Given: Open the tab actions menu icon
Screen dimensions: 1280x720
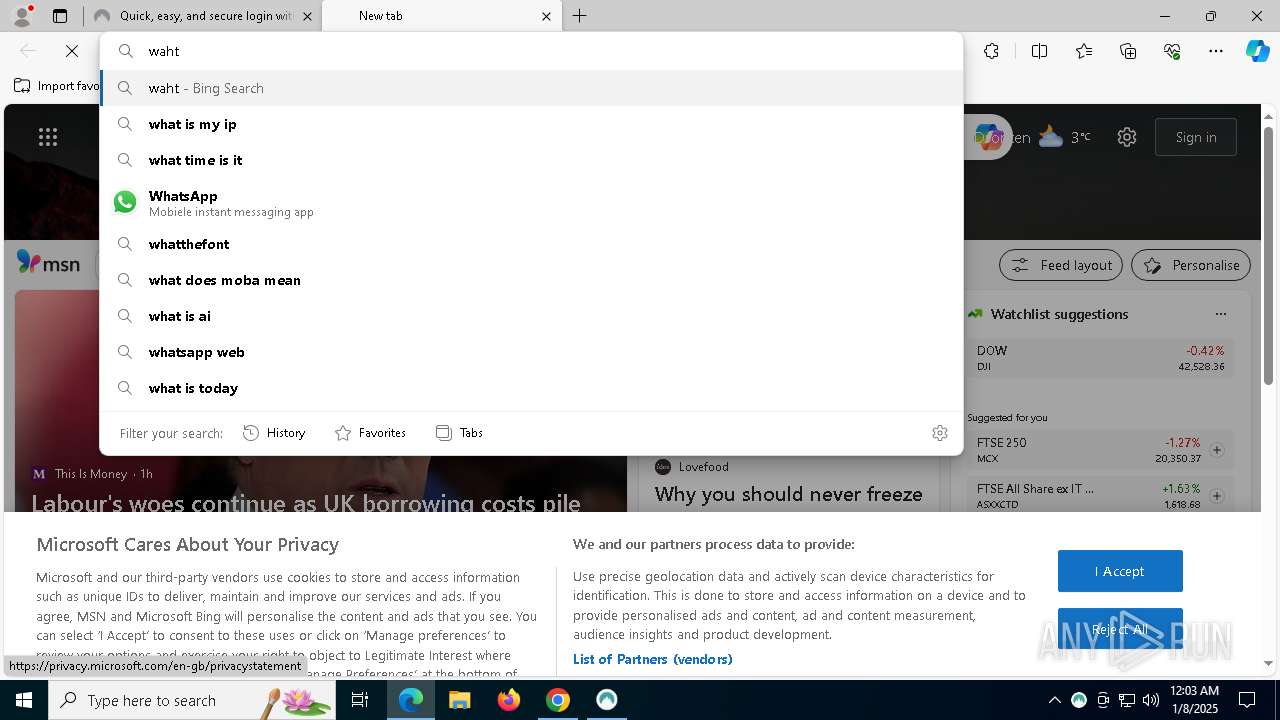Looking at the screenshot, I should click(x=60, y=16).
